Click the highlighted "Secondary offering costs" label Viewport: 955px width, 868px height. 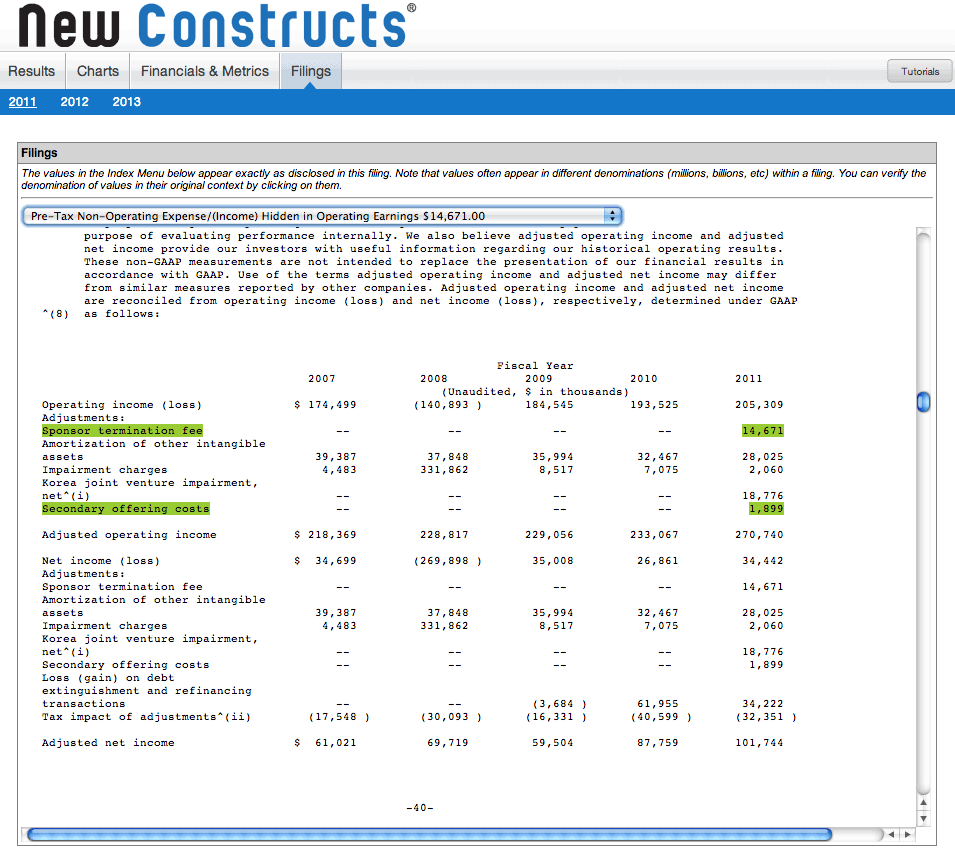click(x=125, y=509)
